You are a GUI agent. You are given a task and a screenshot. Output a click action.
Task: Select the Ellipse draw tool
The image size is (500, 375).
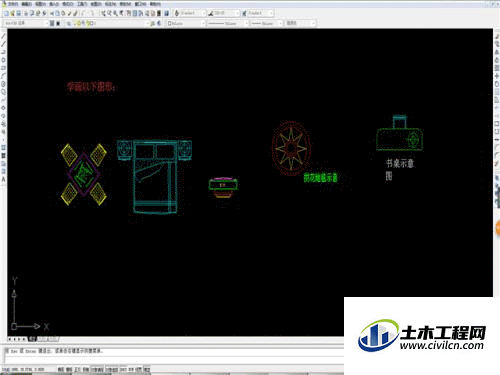click(3, 108)
